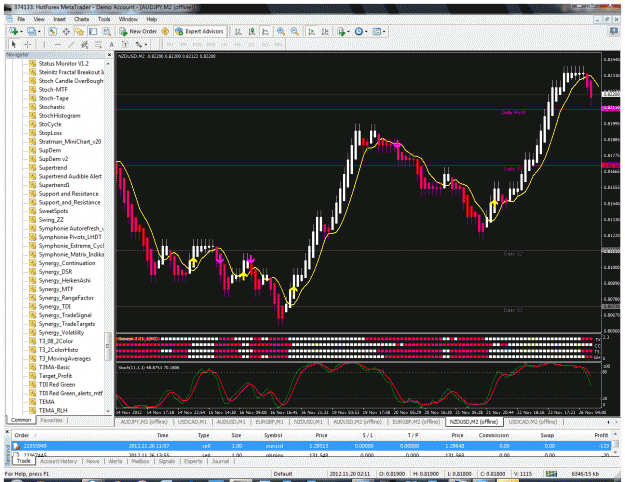This screenshot has height=482, width=625.
Task: Select the TDI Red Green indicator
Action: click(x=57, y=384)
